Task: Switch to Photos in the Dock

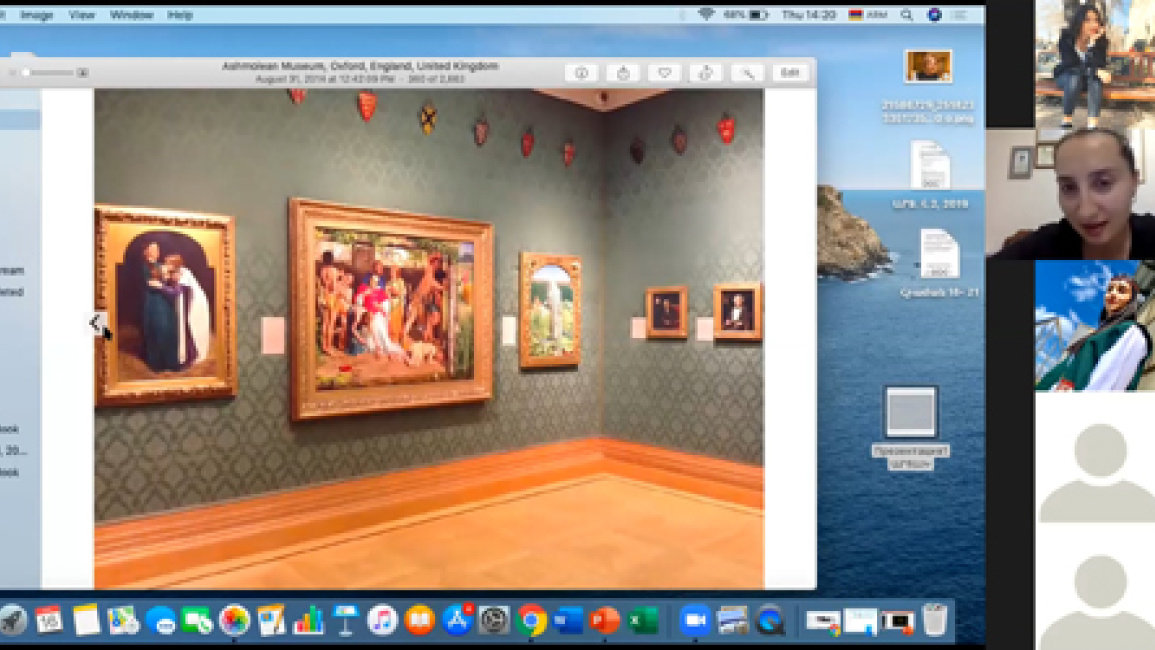Action: click(x=234, y=621)
